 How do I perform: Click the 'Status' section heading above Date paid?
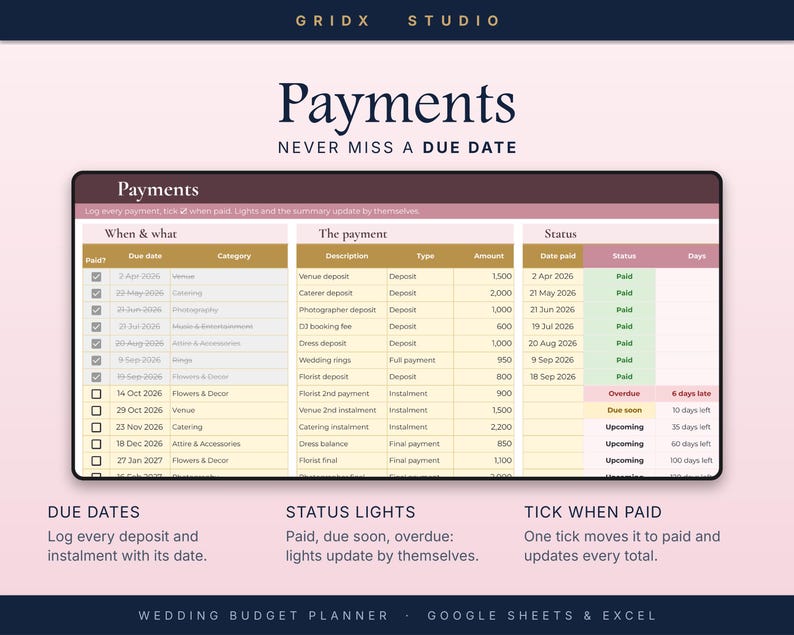(x=560, y=233)
